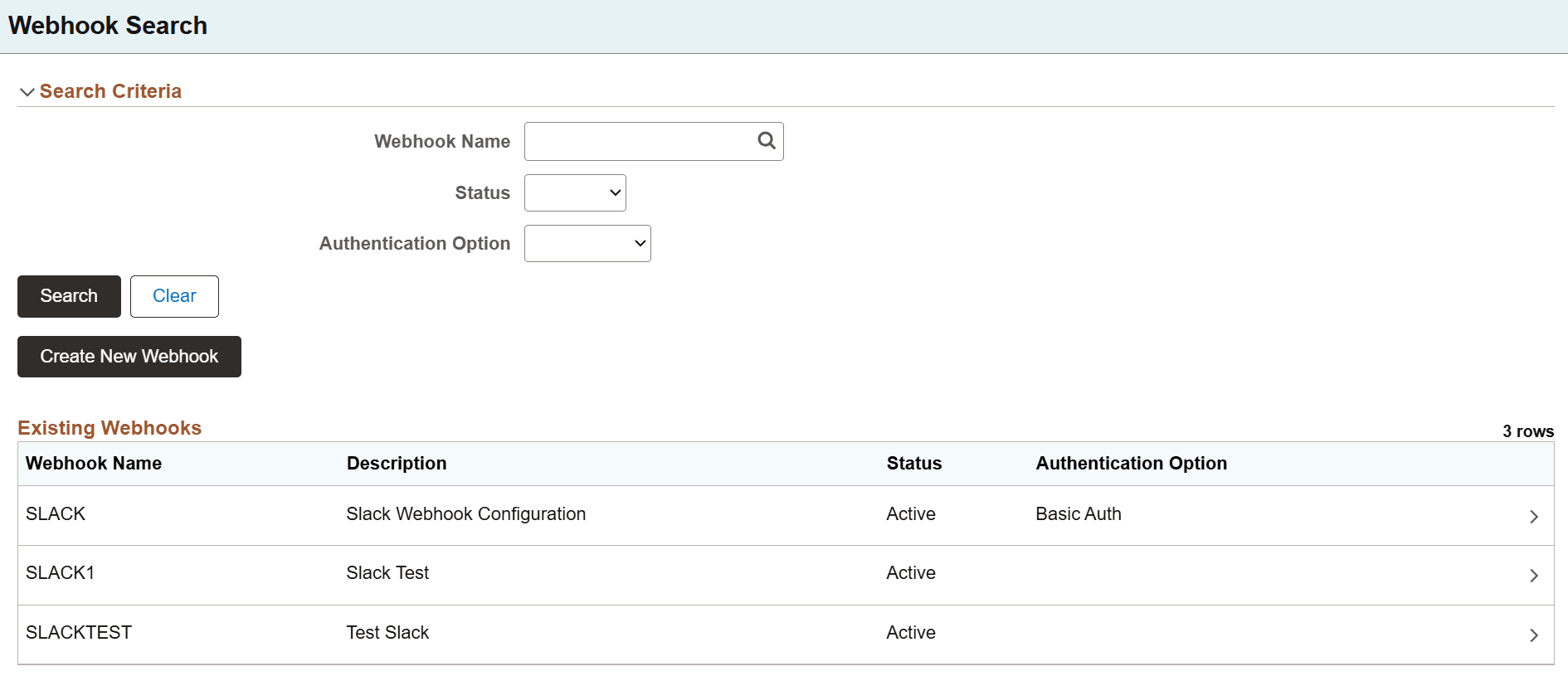
Task: Click the Test Slack description cell
Action: 387,632
